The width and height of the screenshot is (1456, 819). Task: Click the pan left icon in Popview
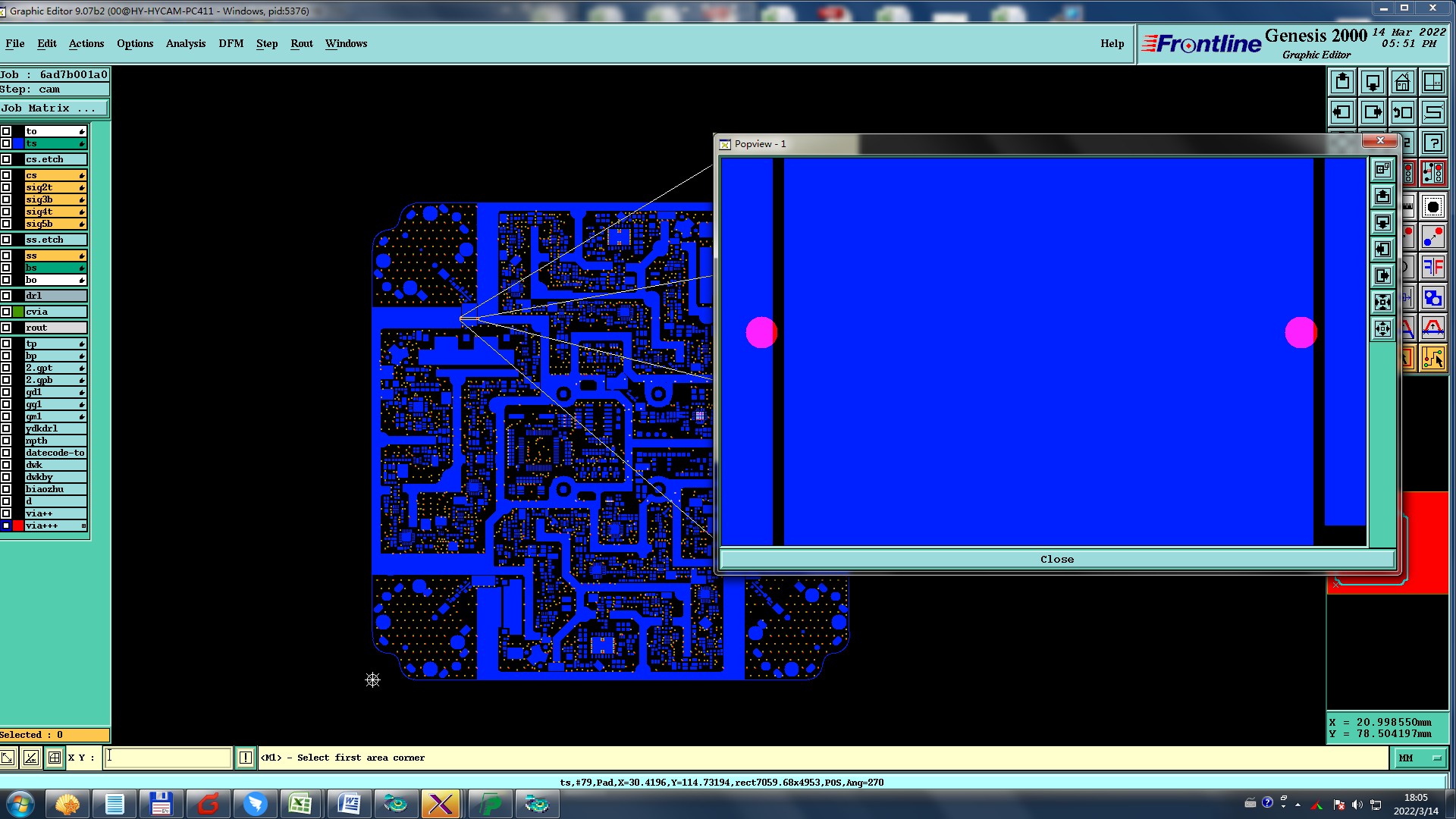[x=1382, y=249]
